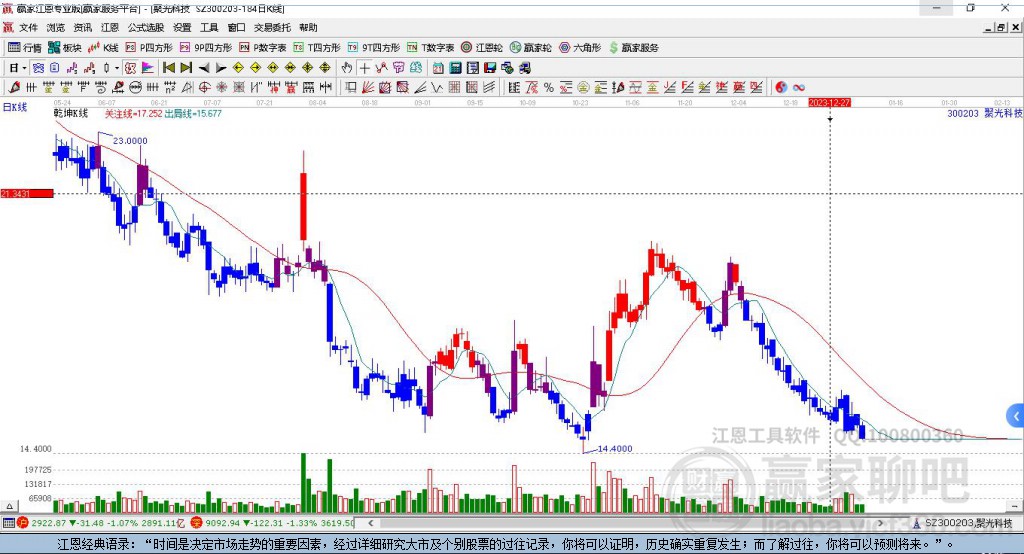Jump to the last bar with the green skip-to-end icon
The width and height of the screenshot is (1024, 554).
[x=186, y=68]
